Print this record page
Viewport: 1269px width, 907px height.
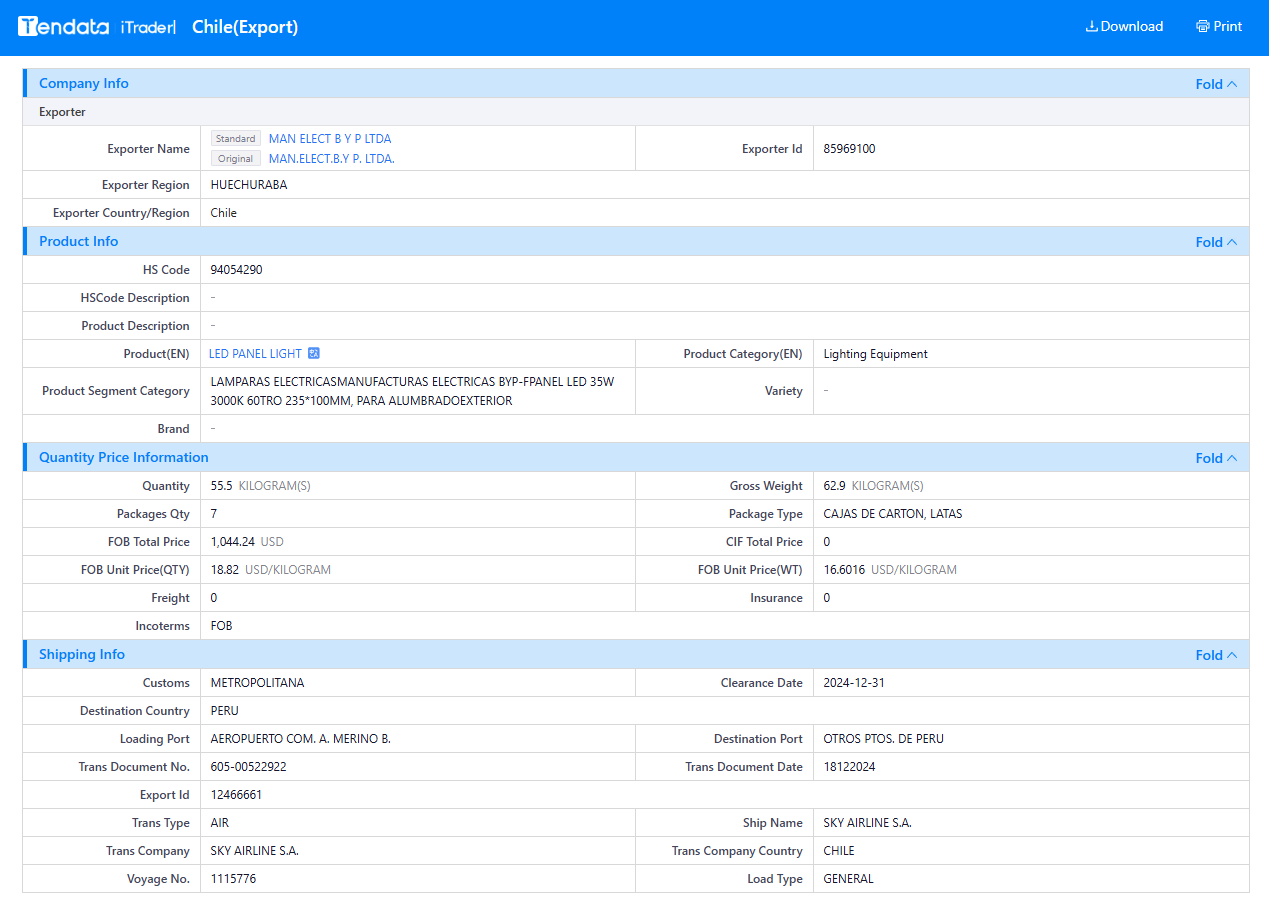(x=1219, y=27)
